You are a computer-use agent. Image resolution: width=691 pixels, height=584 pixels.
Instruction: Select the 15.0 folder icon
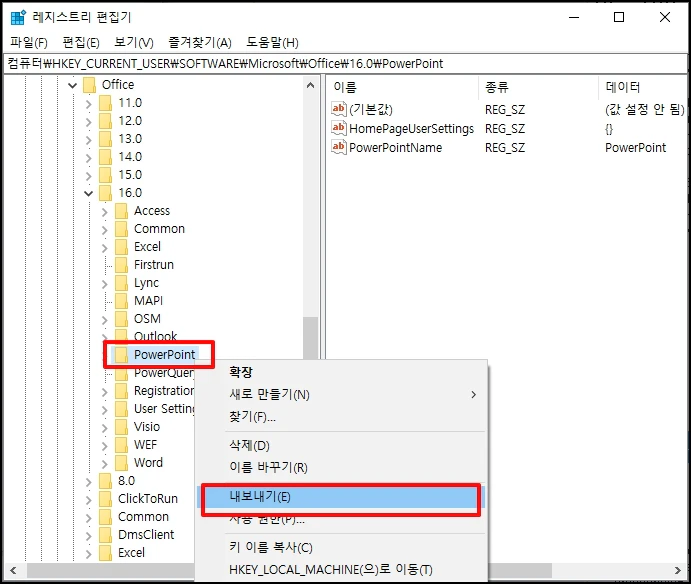[105, 175]
